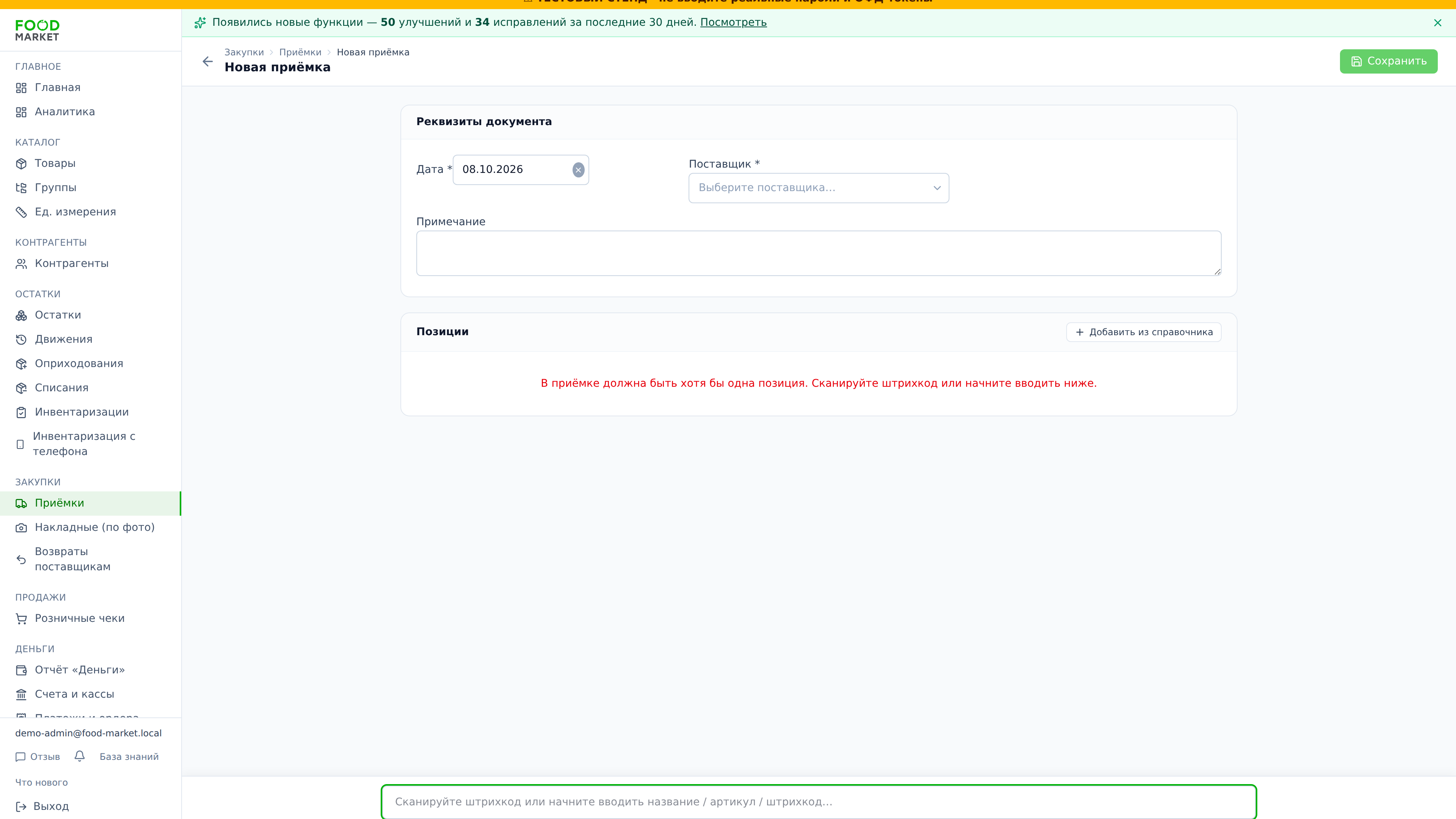Follow the Посмотреть link in banner
Image resolution: width=1456 pixels, height=819 pixels.
click(733, 23)
